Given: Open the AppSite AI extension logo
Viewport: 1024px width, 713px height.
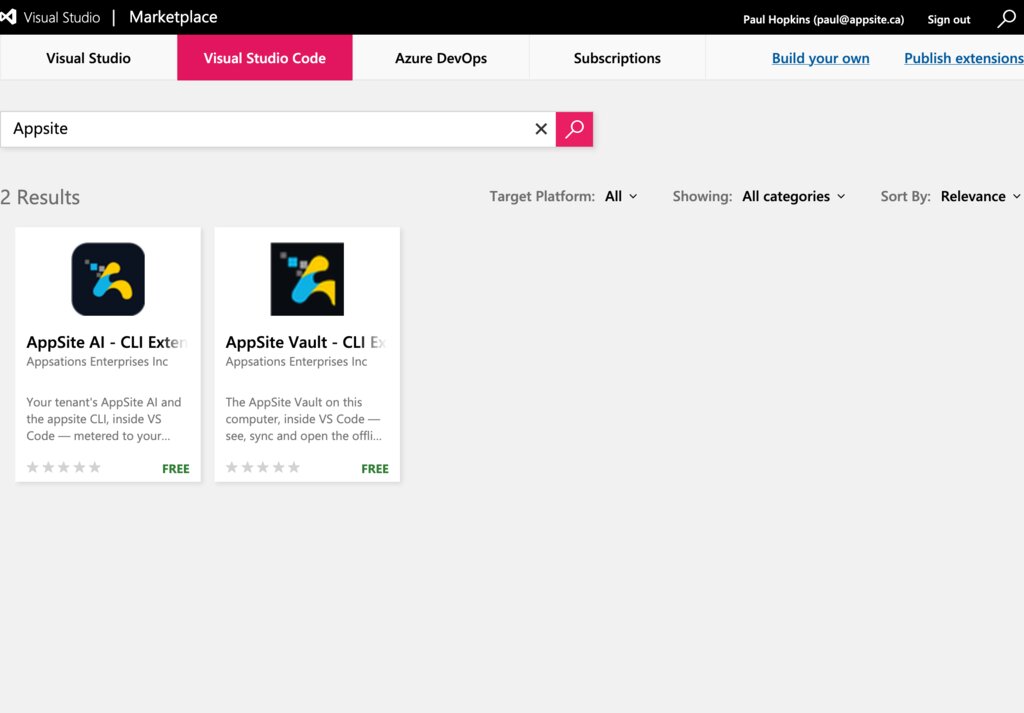Looking at the screenshot, I should [x=108, y=279].
